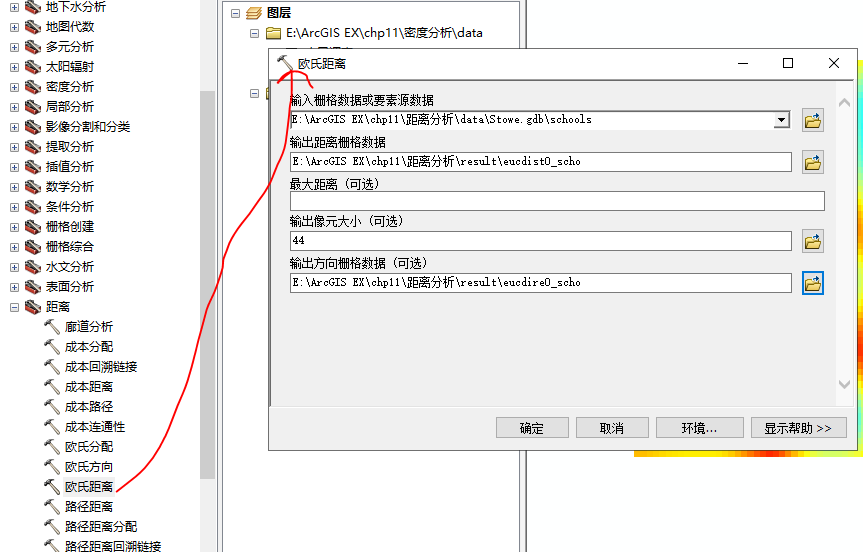Click hammer icon of 成本分配 tool

coord(52,347)
